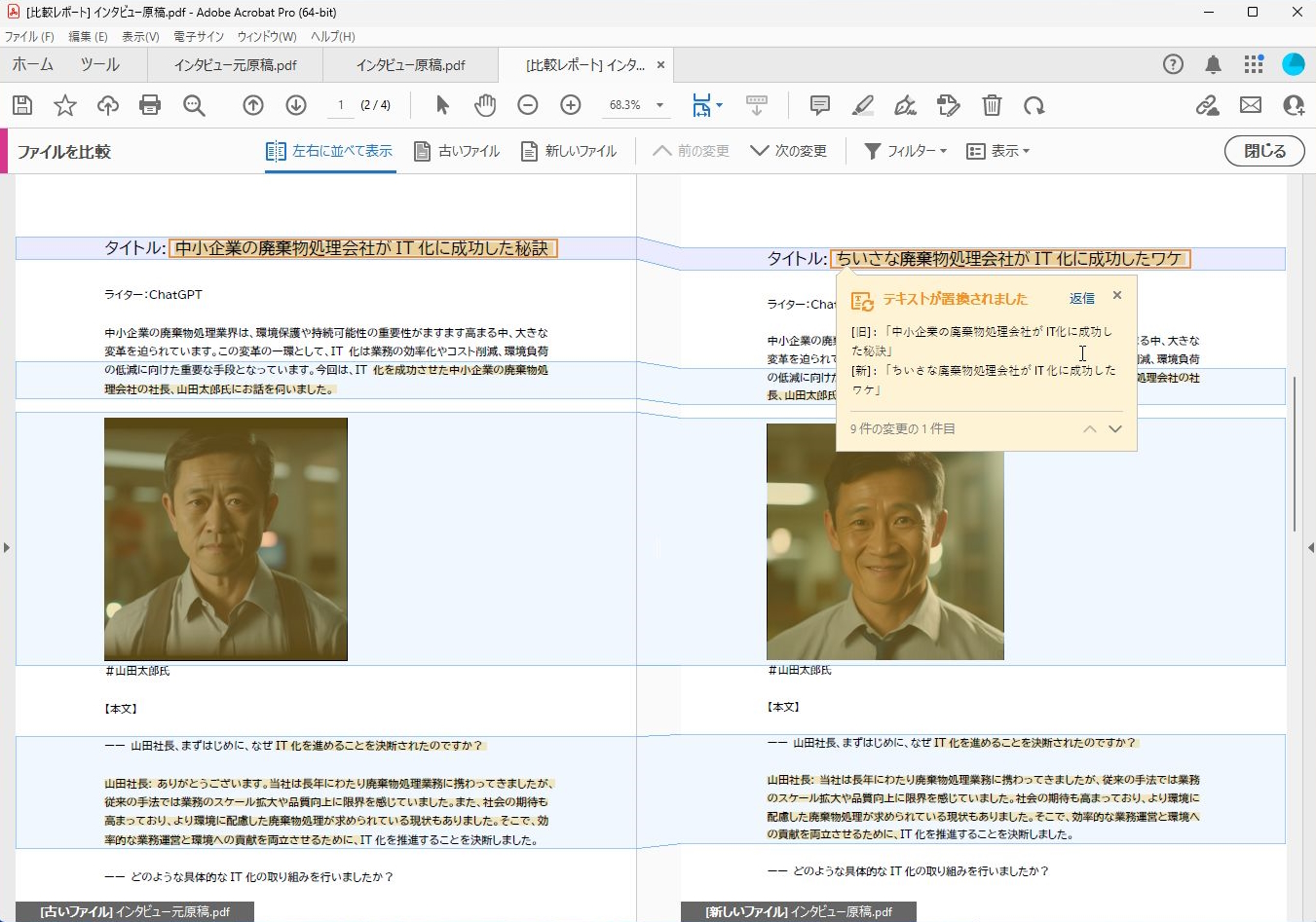
Task: Print the comparison report
Action: 149,105
